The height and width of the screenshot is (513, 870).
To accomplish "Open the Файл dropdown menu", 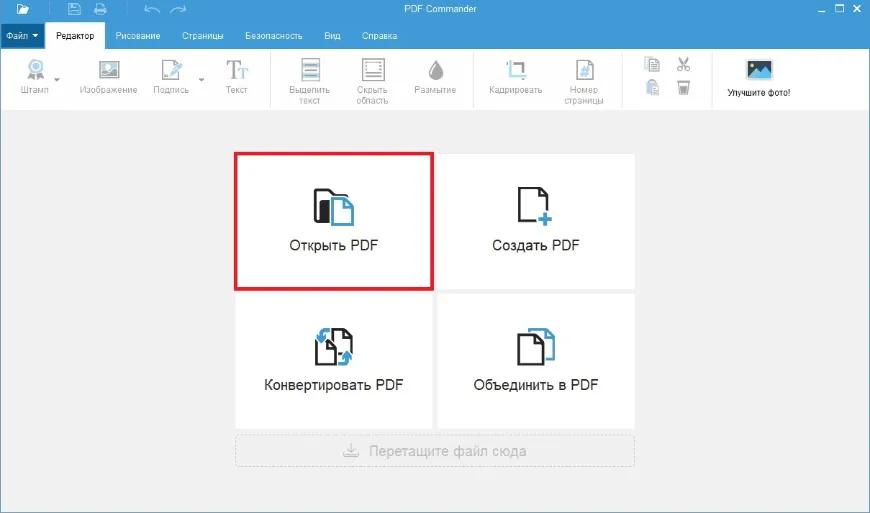I will tap(23, 35).
